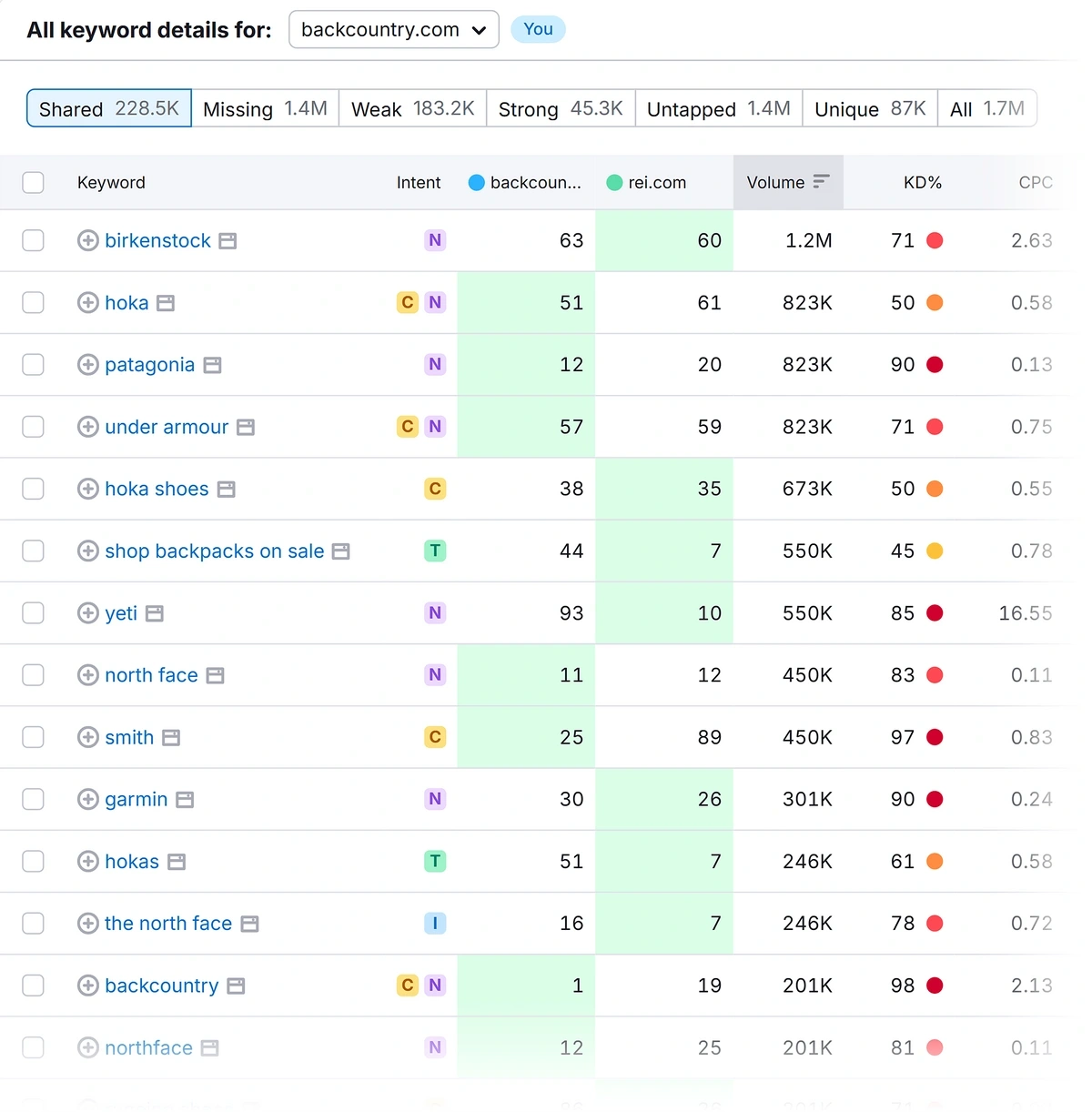Click the Intent column header

pos(419,182)
